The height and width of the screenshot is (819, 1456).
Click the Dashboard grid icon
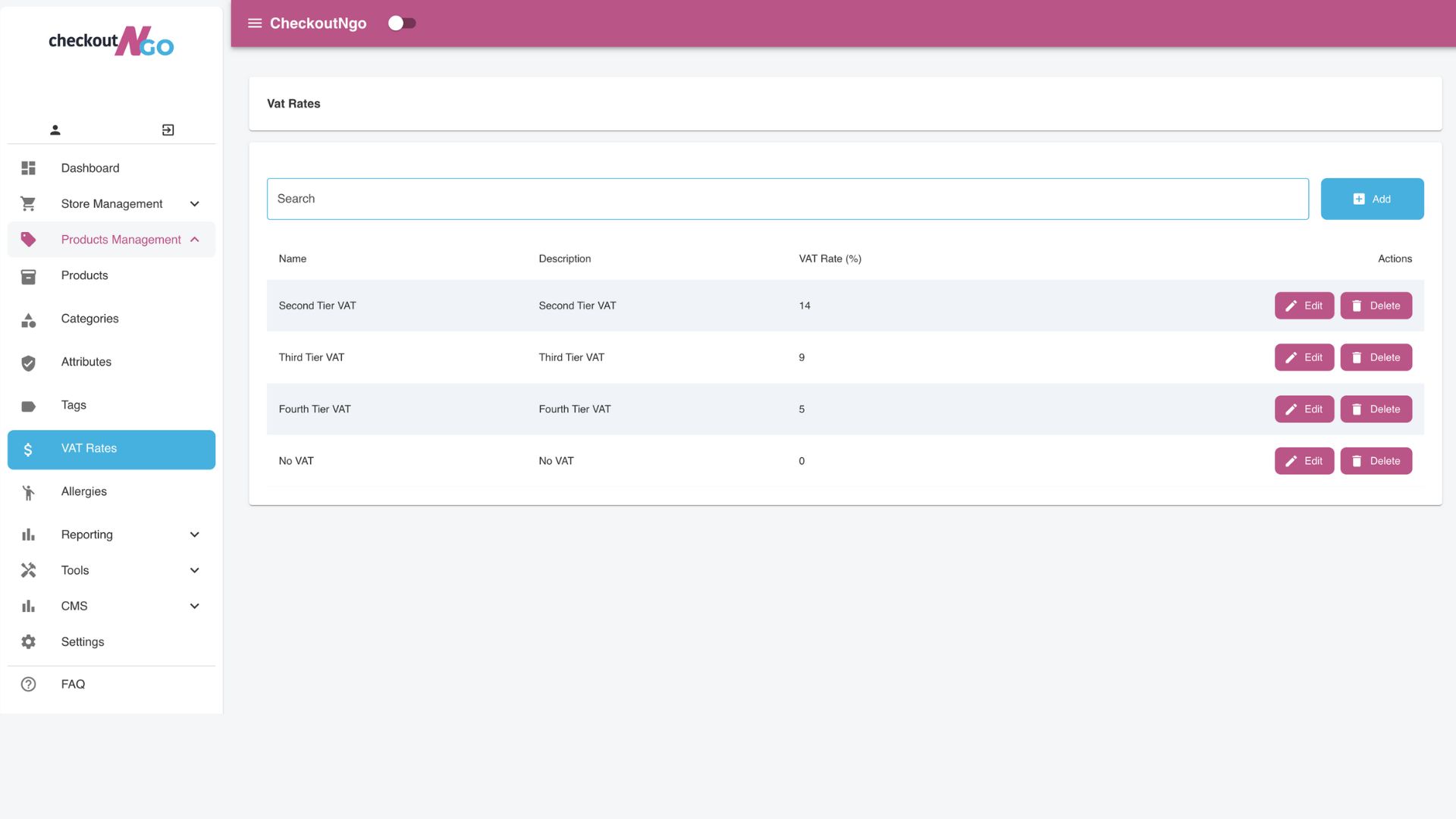coord(29,168)
